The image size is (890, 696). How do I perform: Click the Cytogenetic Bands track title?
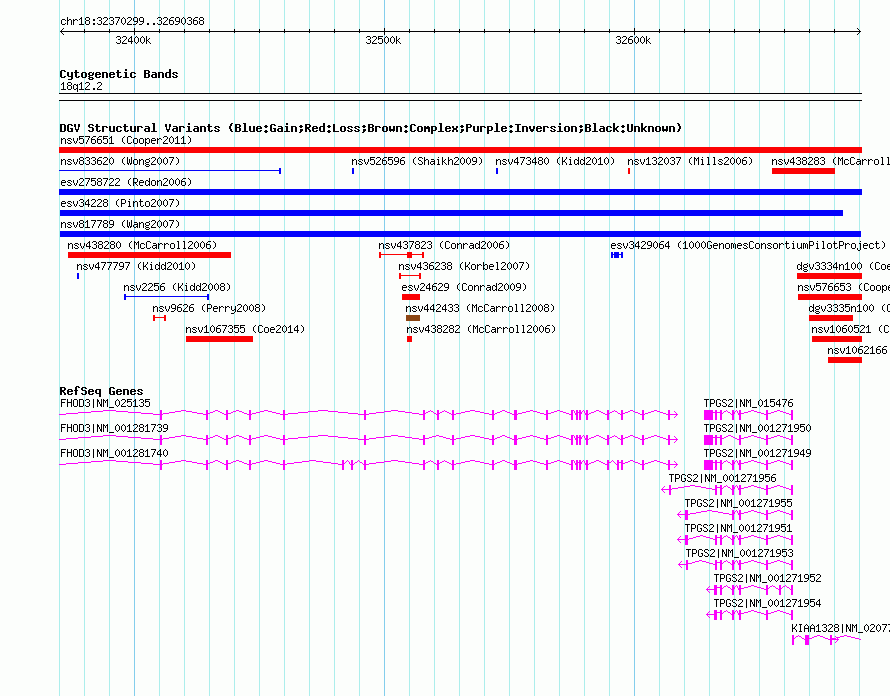[x=119, y=74]
